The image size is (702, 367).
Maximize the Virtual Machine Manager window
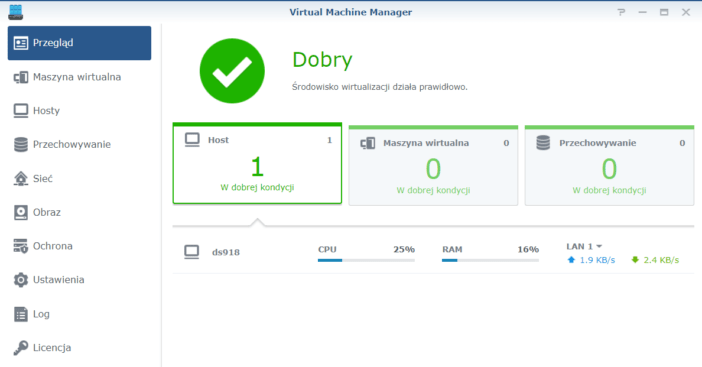coord(664,12)
